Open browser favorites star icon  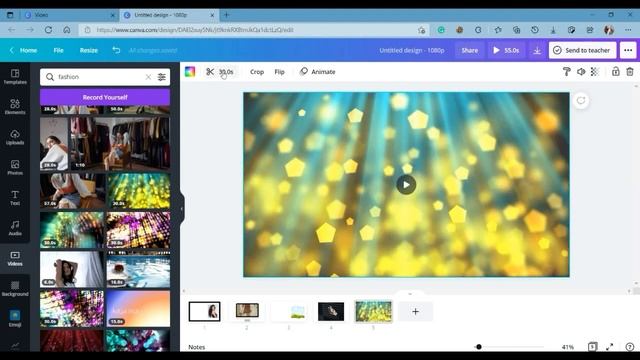pos(498,30)
